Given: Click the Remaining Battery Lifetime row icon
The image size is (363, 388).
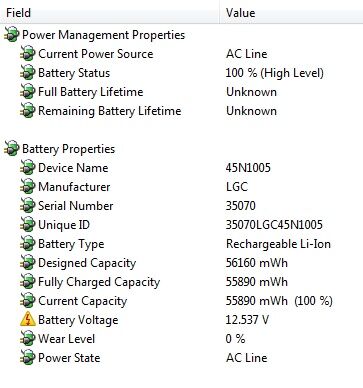Looking at the screenshot, I should (x=28, y=110).
